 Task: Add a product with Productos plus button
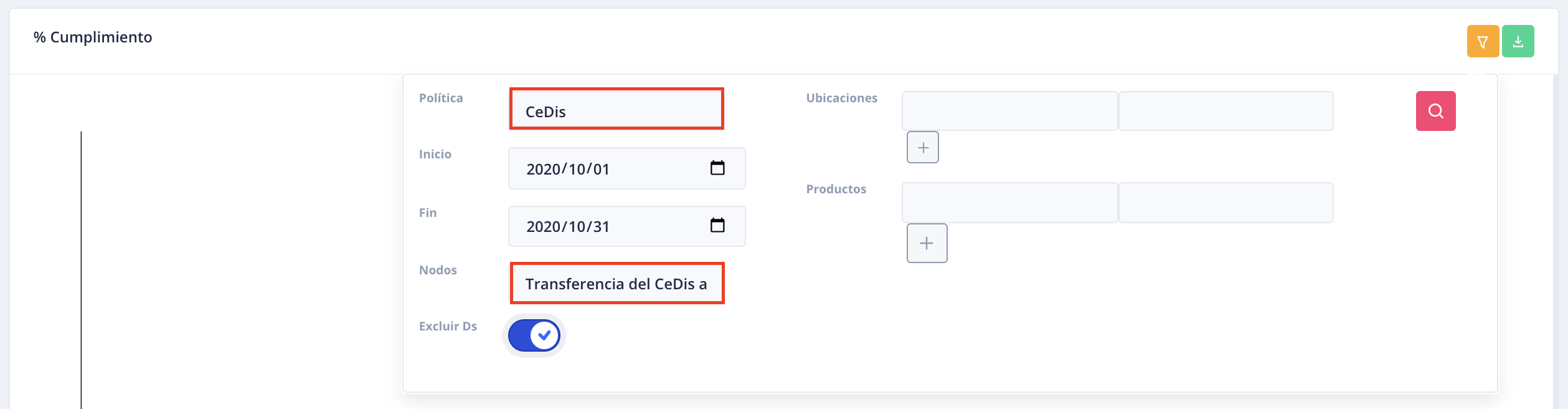[927, 243]
